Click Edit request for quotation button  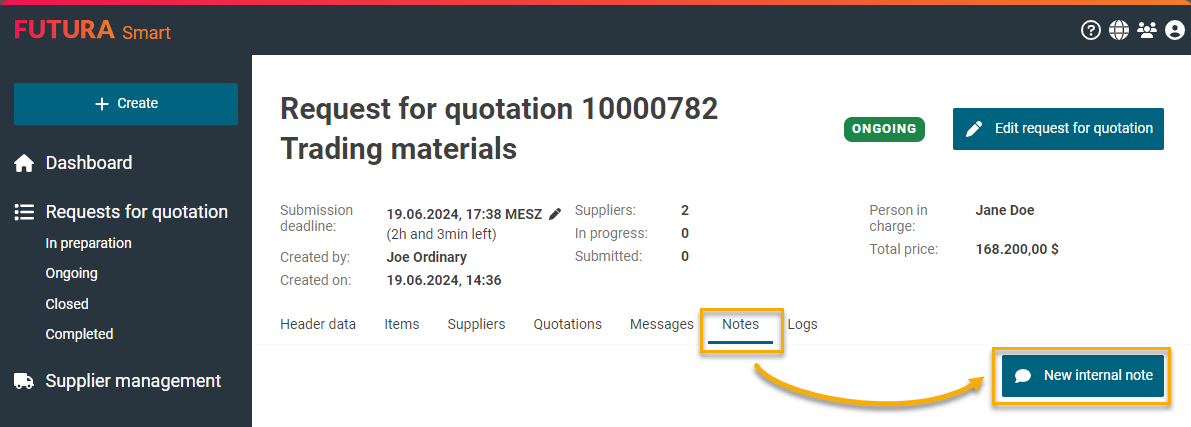click(x=1058, y=129)
